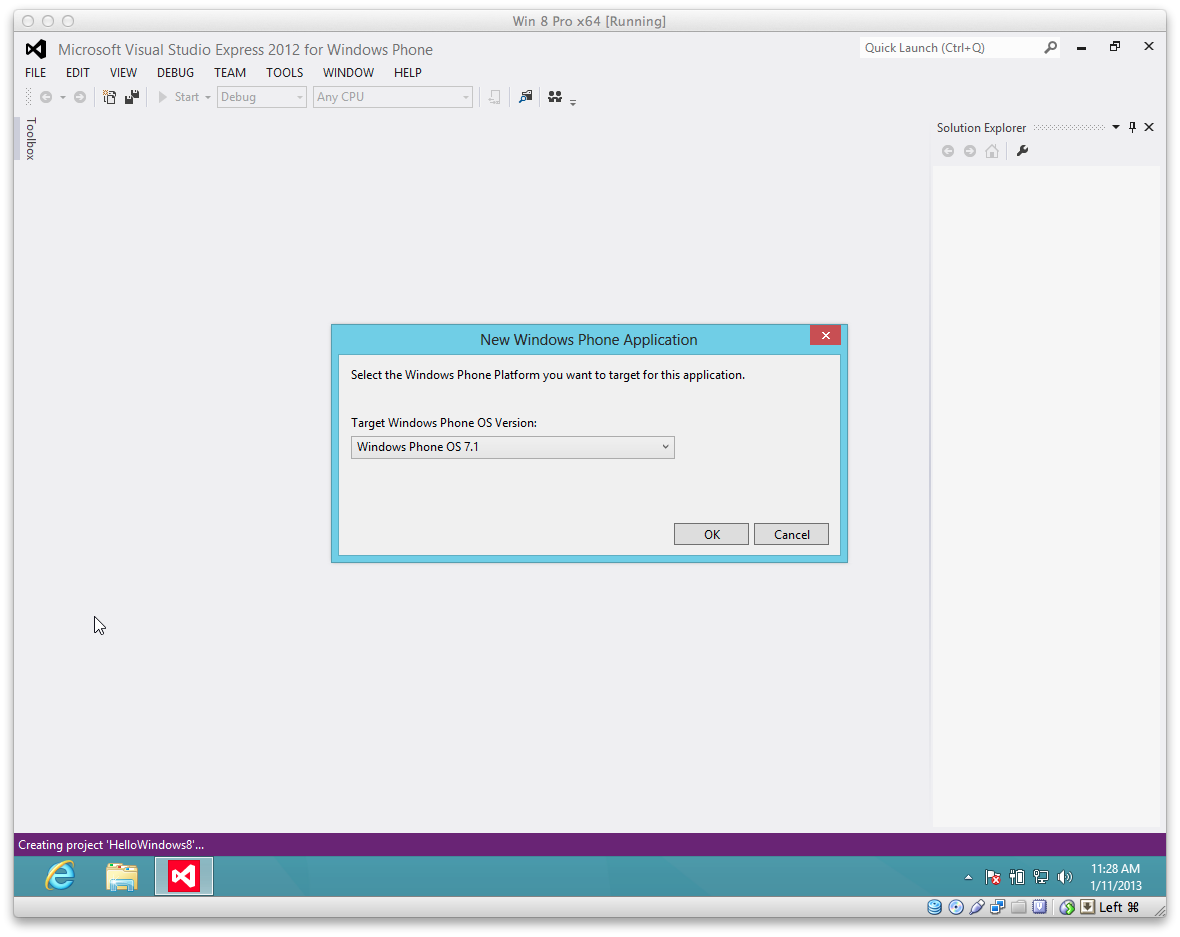Screen dimensions: 1180x937
Task: Open Solution Explorer window position dropdown
Action: tap(1115, 127)
